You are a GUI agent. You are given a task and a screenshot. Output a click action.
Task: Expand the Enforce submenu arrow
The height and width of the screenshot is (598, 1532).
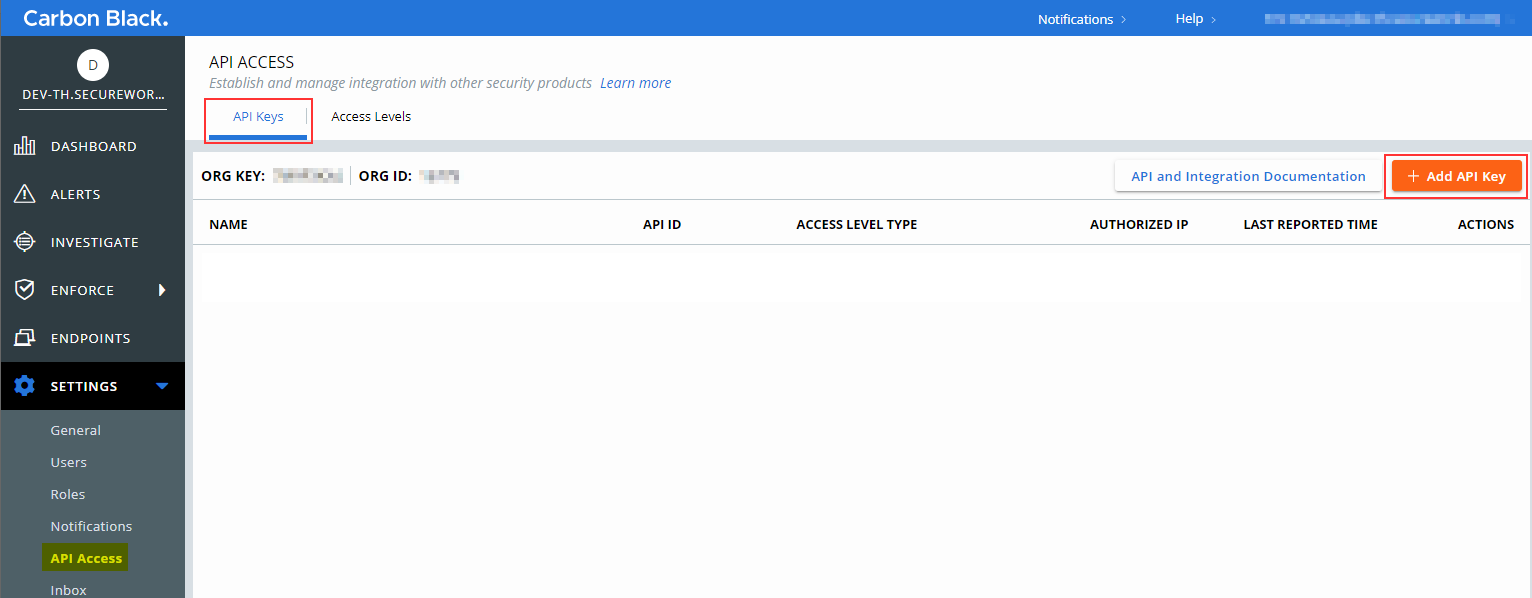point(162,290)
